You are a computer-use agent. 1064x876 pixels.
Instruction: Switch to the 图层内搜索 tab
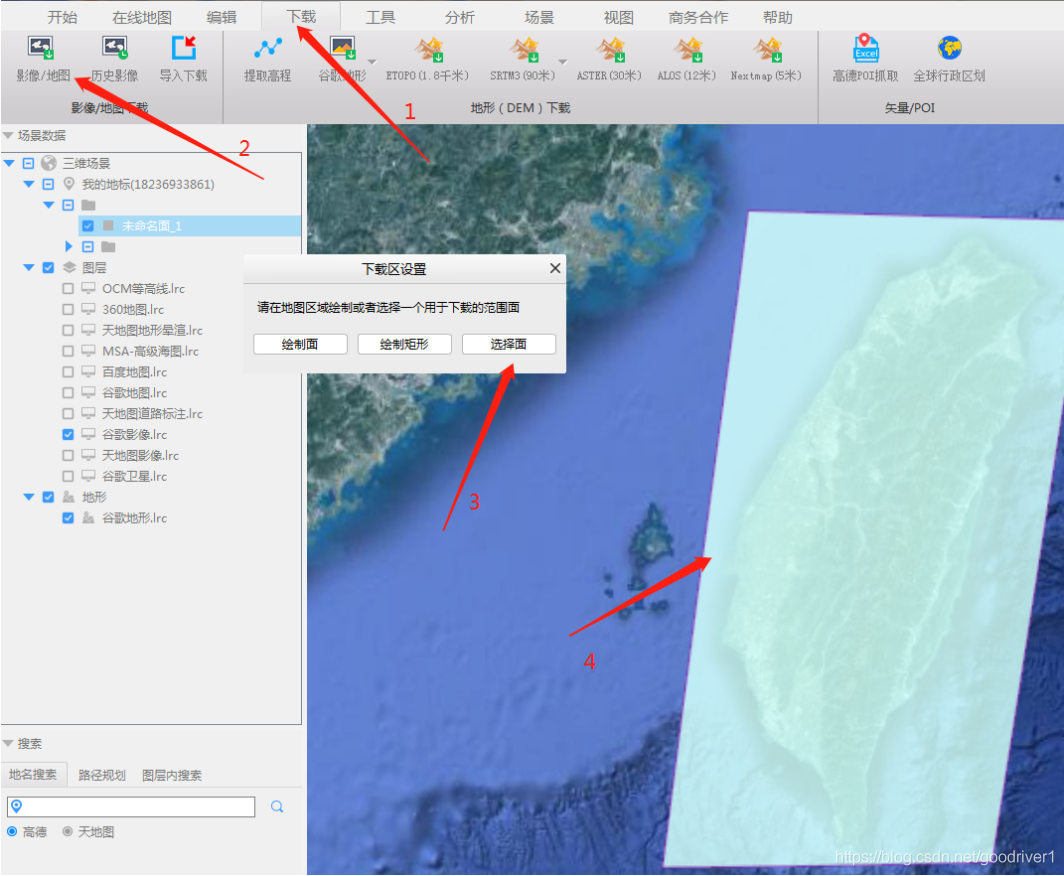tap(172, 775)
